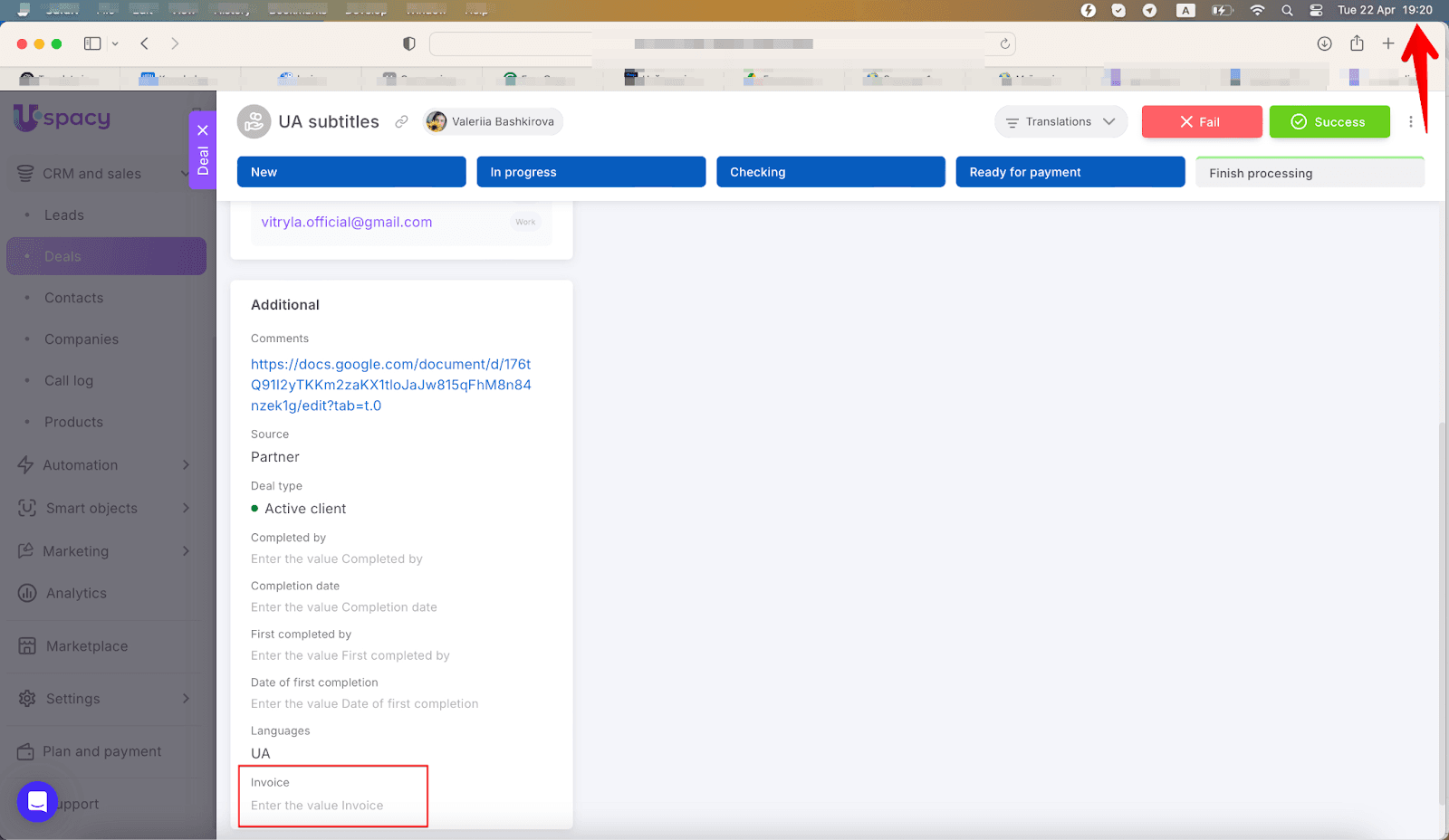Click the Invoice value input field

(x=317, y=806)
